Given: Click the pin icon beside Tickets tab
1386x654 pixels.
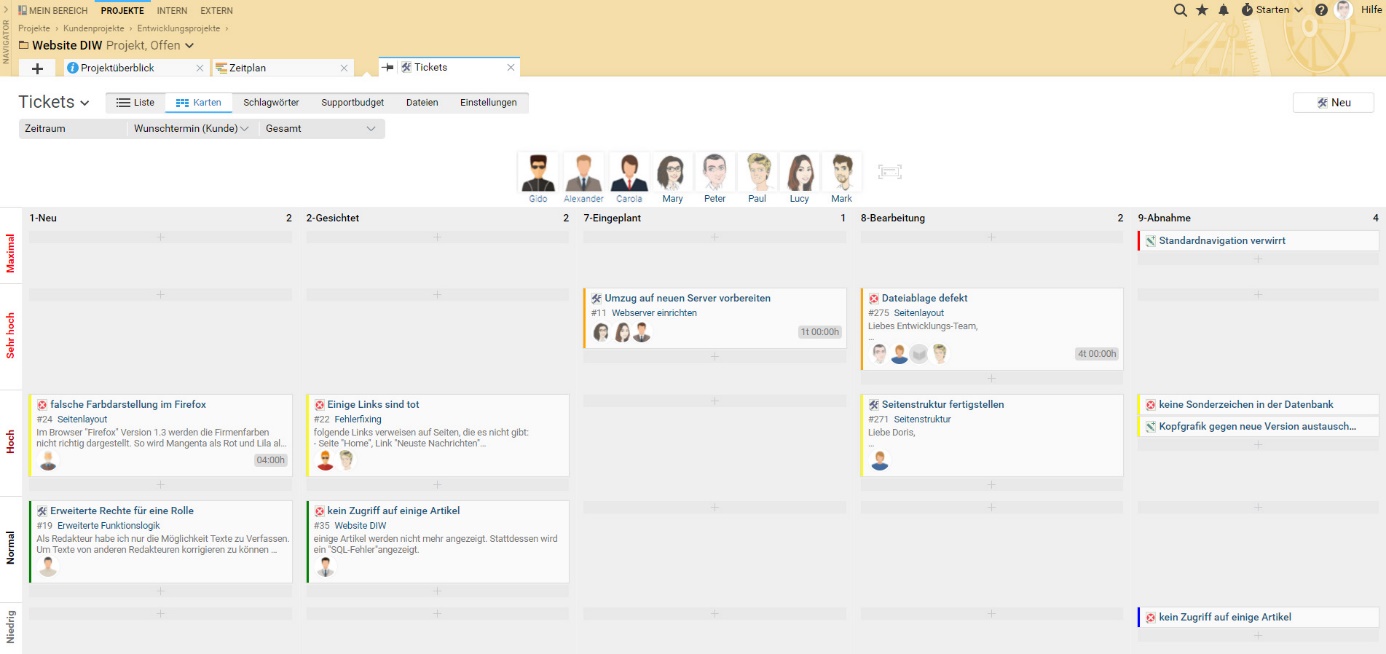Looking at the screenshot, I should [388, 68].
